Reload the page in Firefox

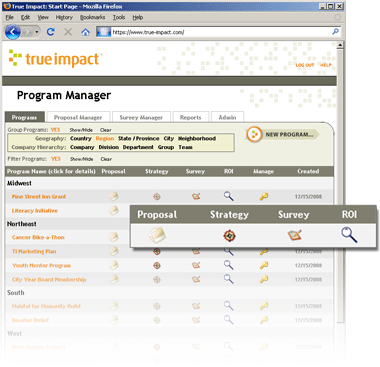[51, 32]
